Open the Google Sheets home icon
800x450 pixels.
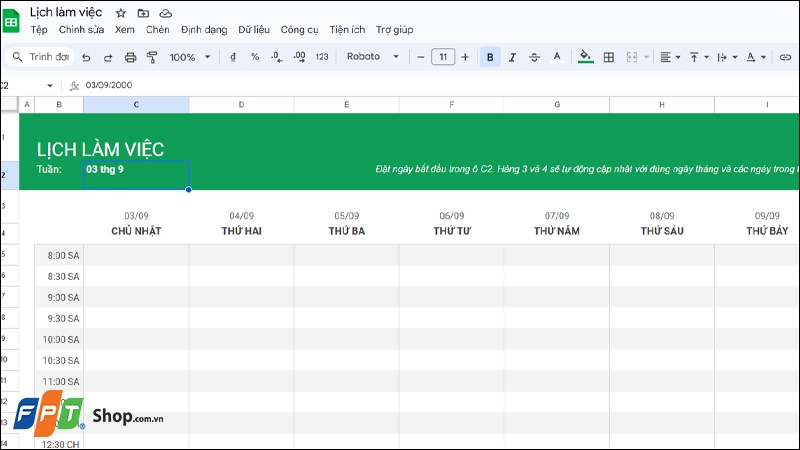click(11, 21)
